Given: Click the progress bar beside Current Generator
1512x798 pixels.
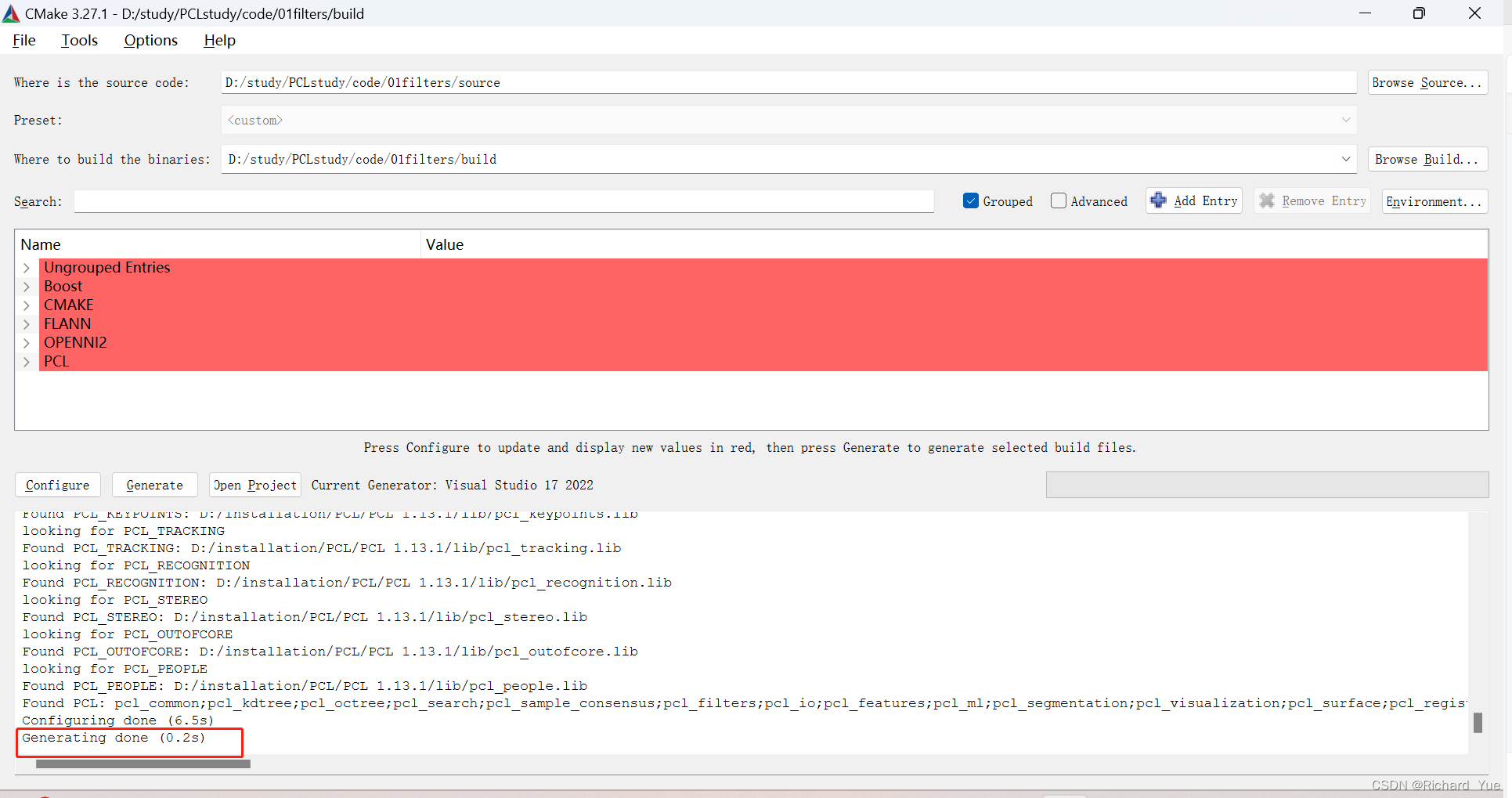Looking at the screenshot, I should pos(1267,485).
